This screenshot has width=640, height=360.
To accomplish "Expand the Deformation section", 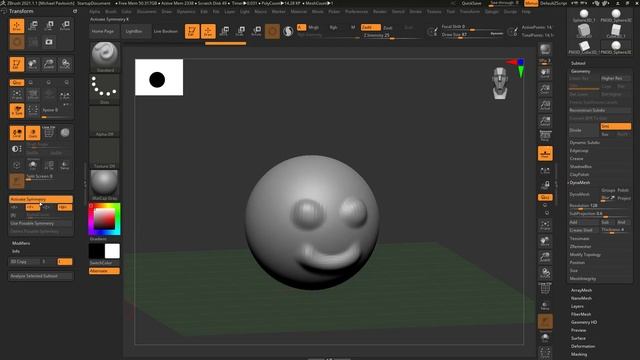I will (583, 346).
